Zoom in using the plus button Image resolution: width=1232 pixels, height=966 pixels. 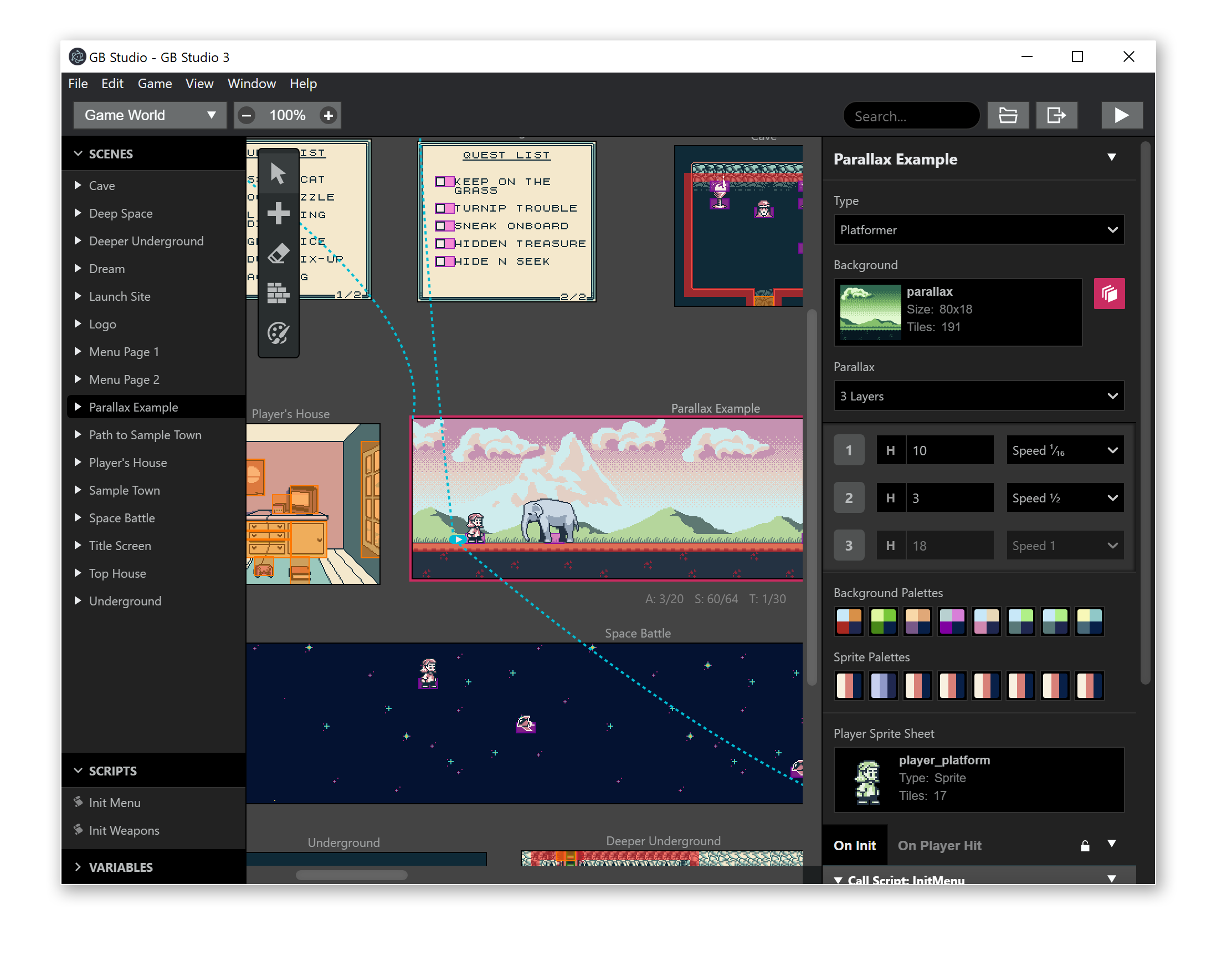coord(328,115)
